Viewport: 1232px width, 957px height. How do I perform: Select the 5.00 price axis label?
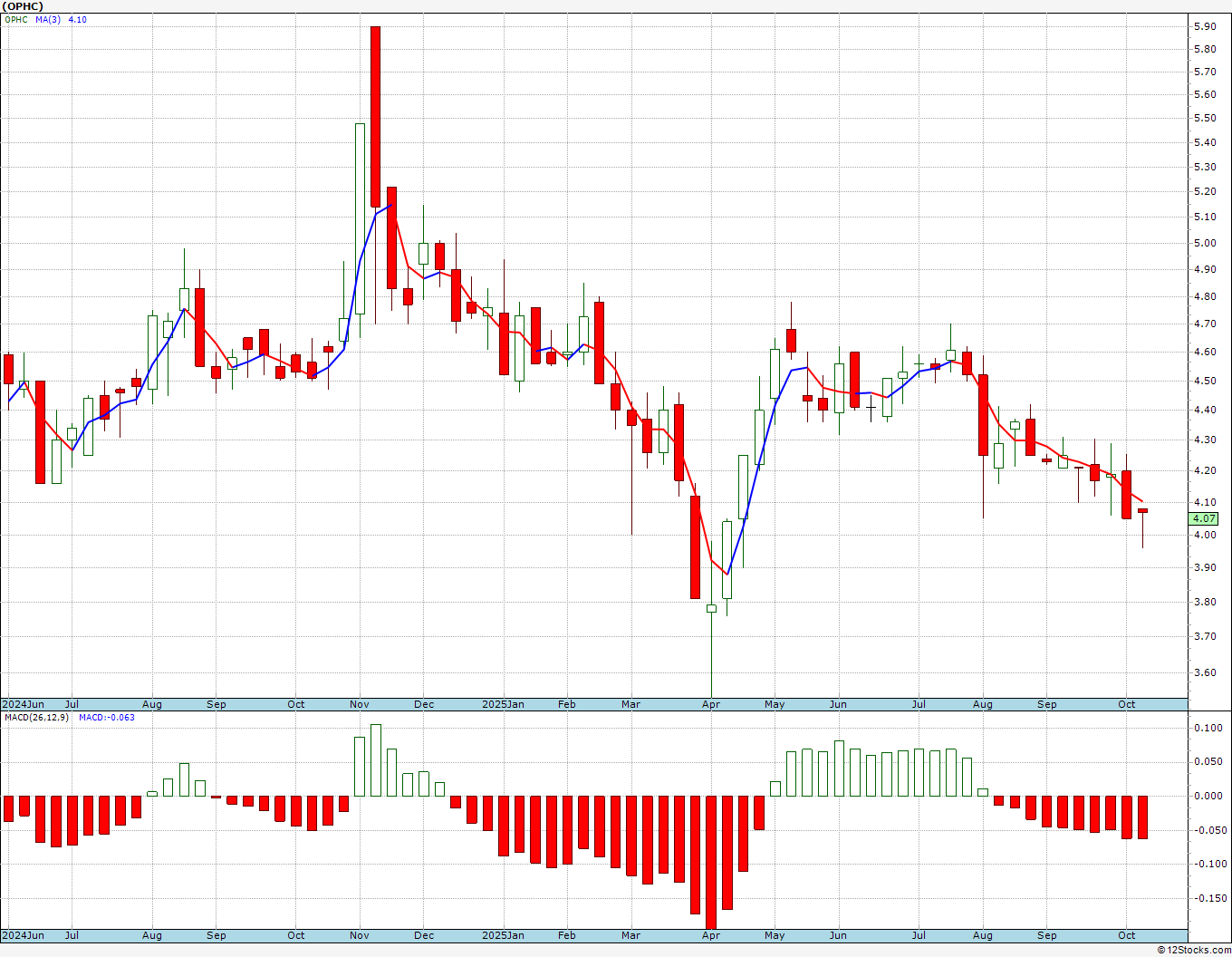click(x=1205, y=243)
